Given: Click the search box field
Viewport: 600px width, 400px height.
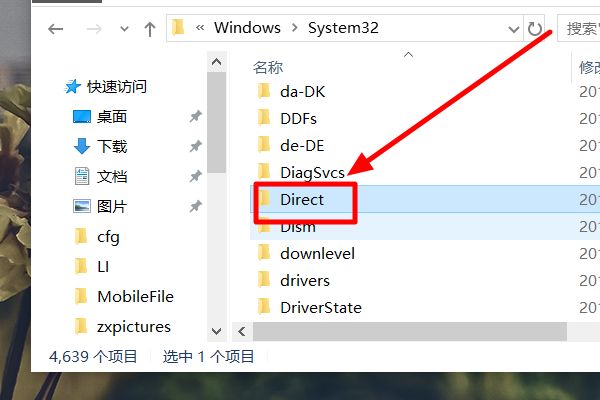Looking at the screenshot, I should [x=579, y=28].
